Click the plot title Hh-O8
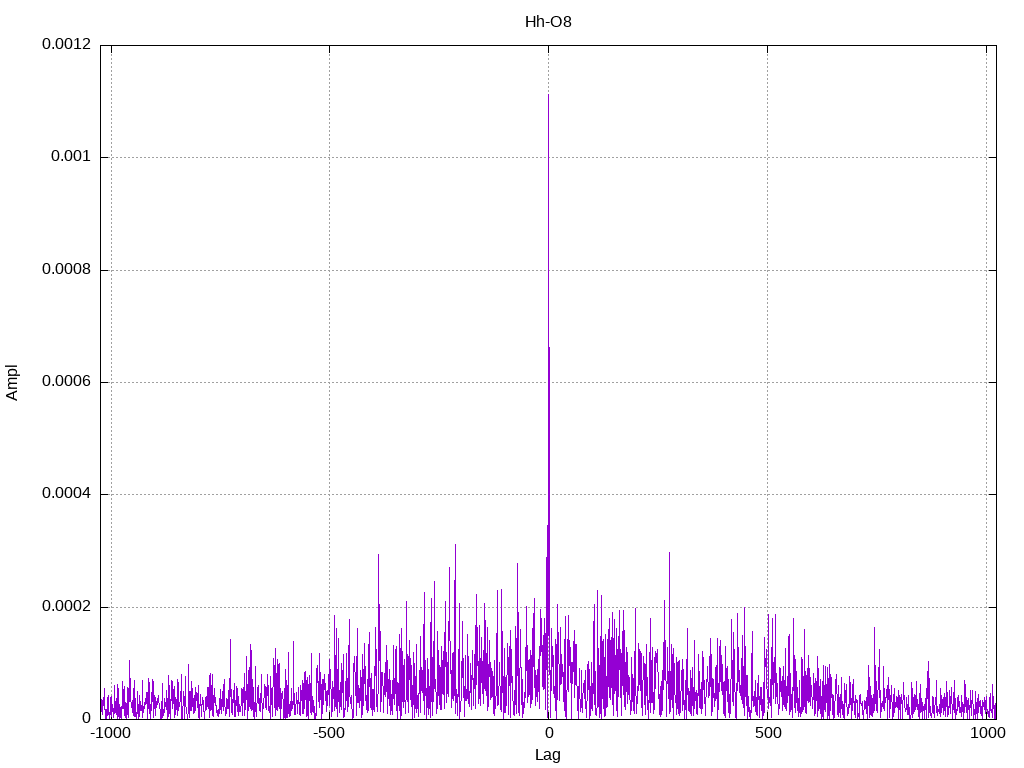Screen dimensions: 1024x768 coord(548,22)
